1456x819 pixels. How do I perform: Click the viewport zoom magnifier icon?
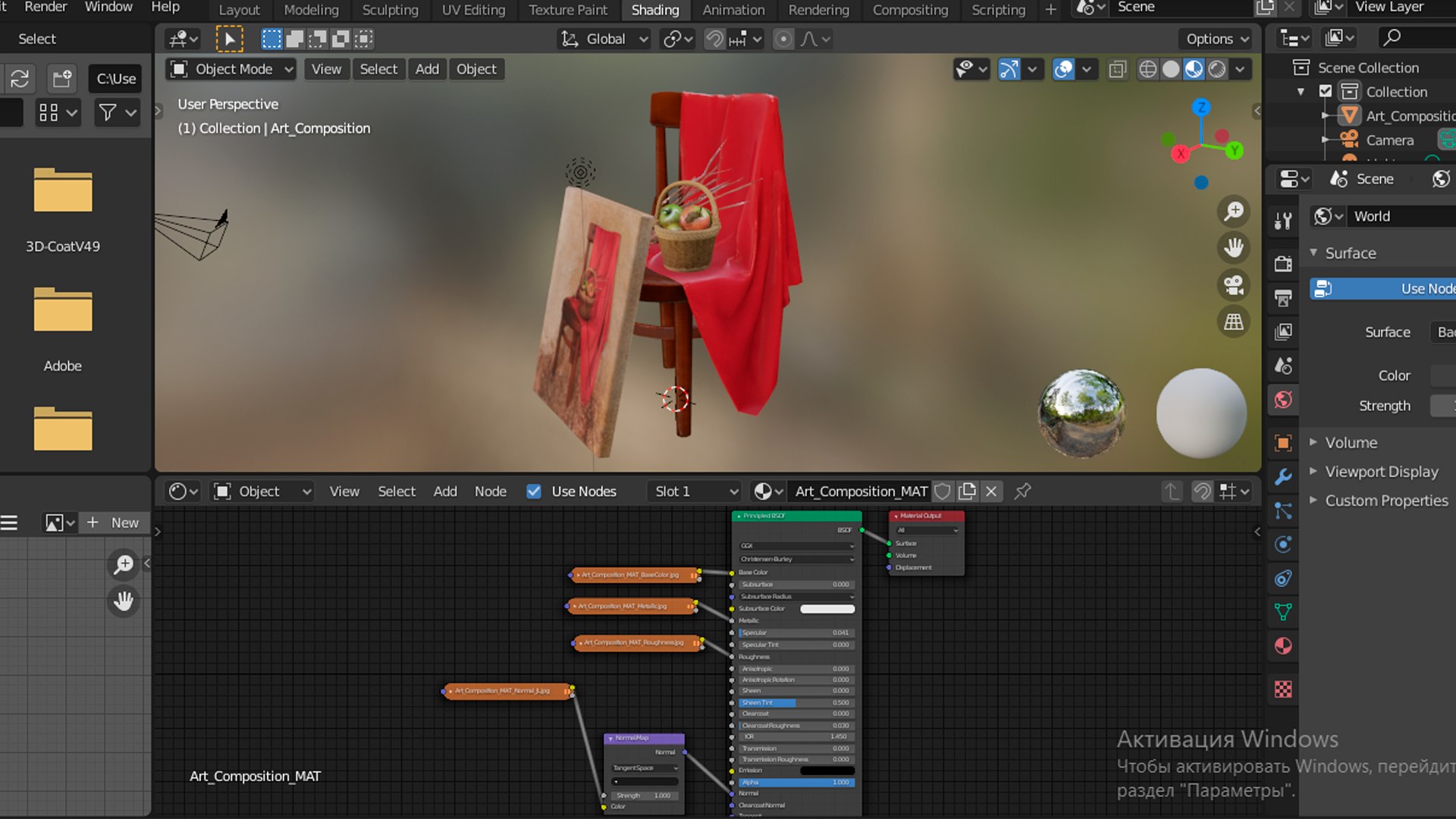pyautogui.click(x=1234, y=211)
